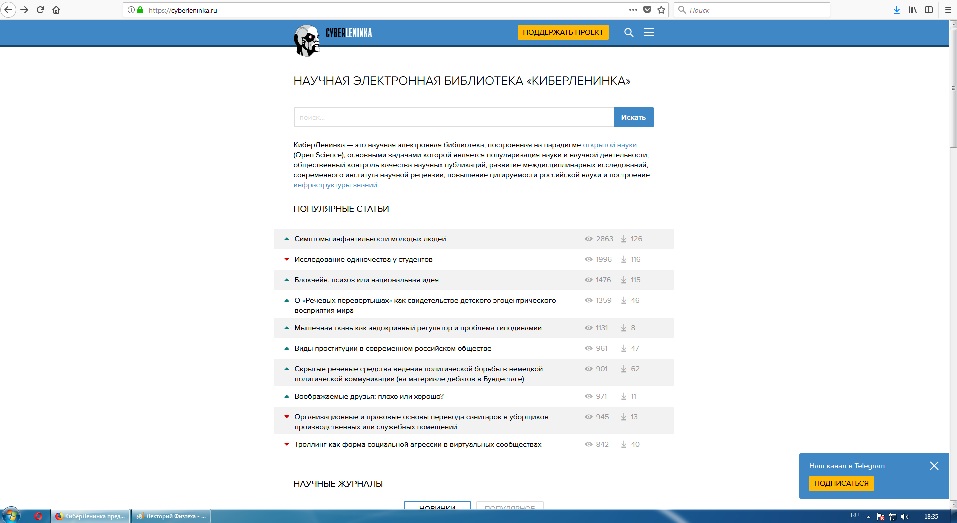The height and width of the screenshot is (523, 957).
Task: Click the blue Искать search button
Action: pyautogui.click(x=633, y=117)
